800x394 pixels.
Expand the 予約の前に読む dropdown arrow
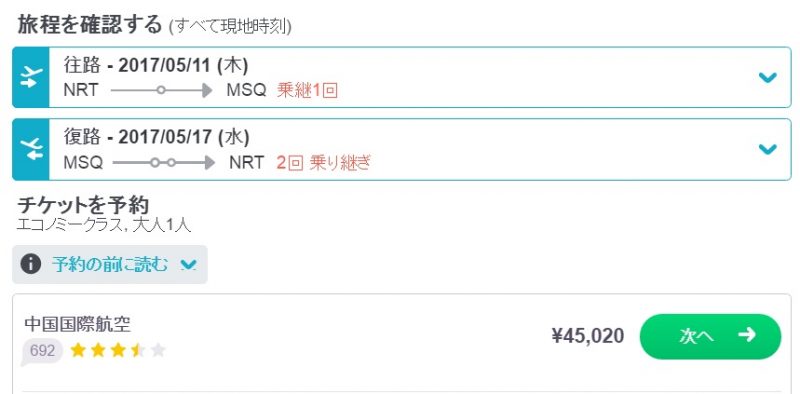tap(189, 265)
